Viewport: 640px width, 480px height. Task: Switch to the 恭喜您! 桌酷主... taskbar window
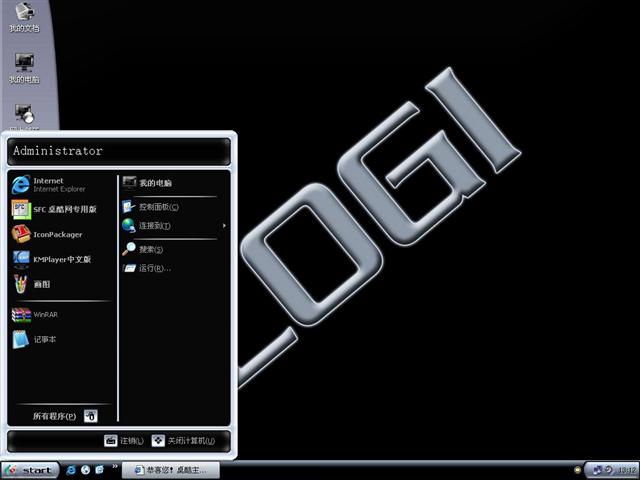[171, 470]
